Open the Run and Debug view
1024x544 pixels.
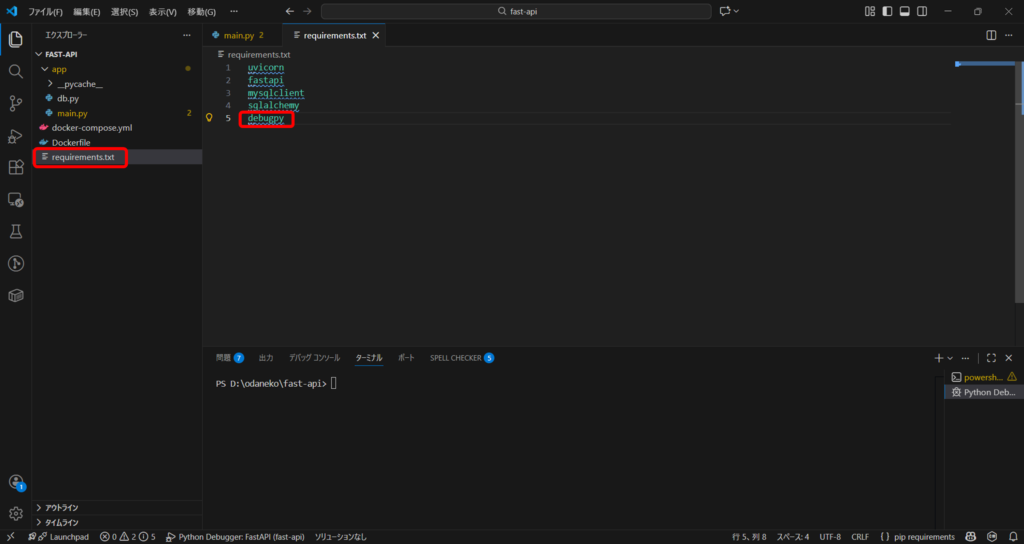click(16, 136)
